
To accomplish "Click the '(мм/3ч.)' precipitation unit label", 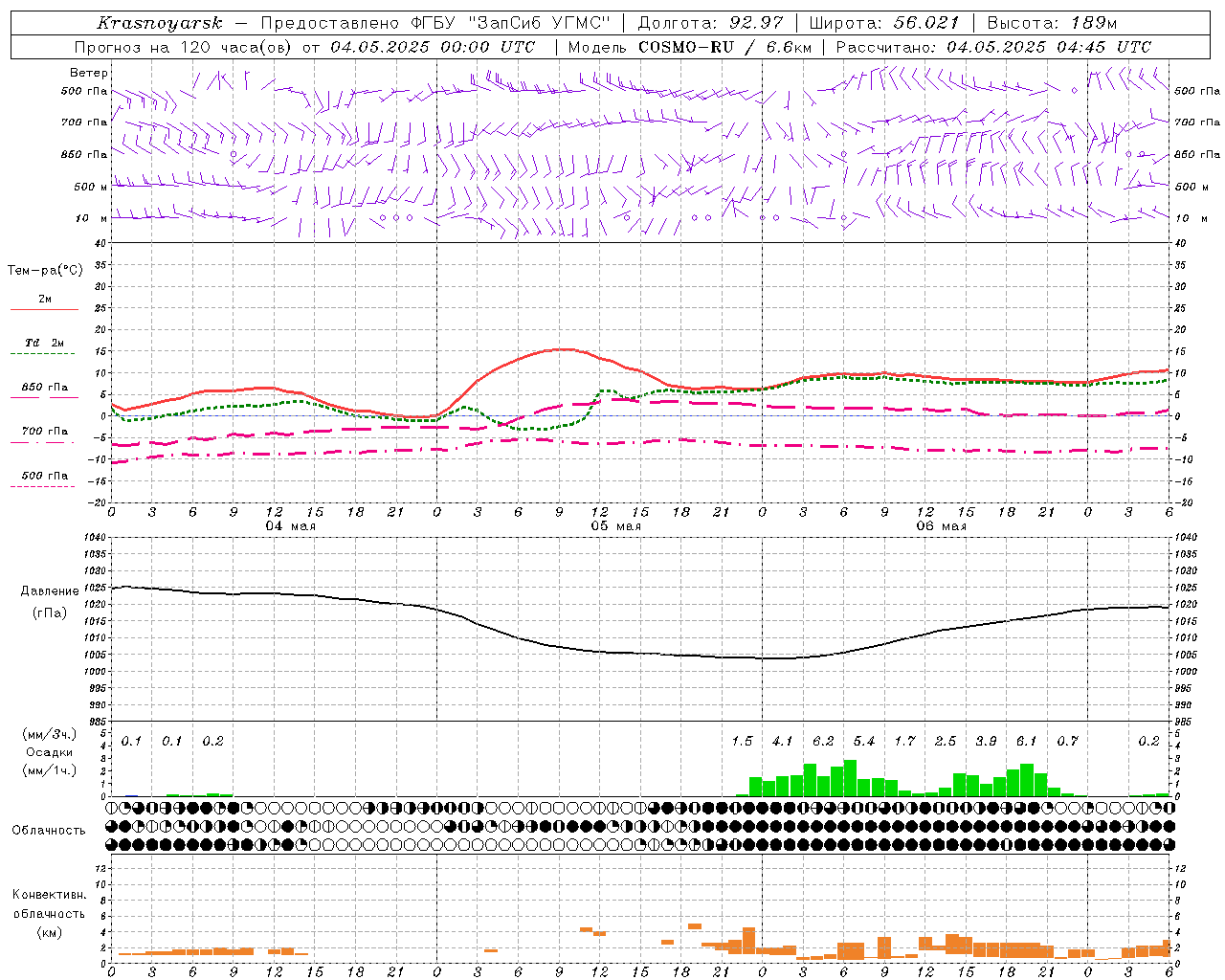I will 49,734.
